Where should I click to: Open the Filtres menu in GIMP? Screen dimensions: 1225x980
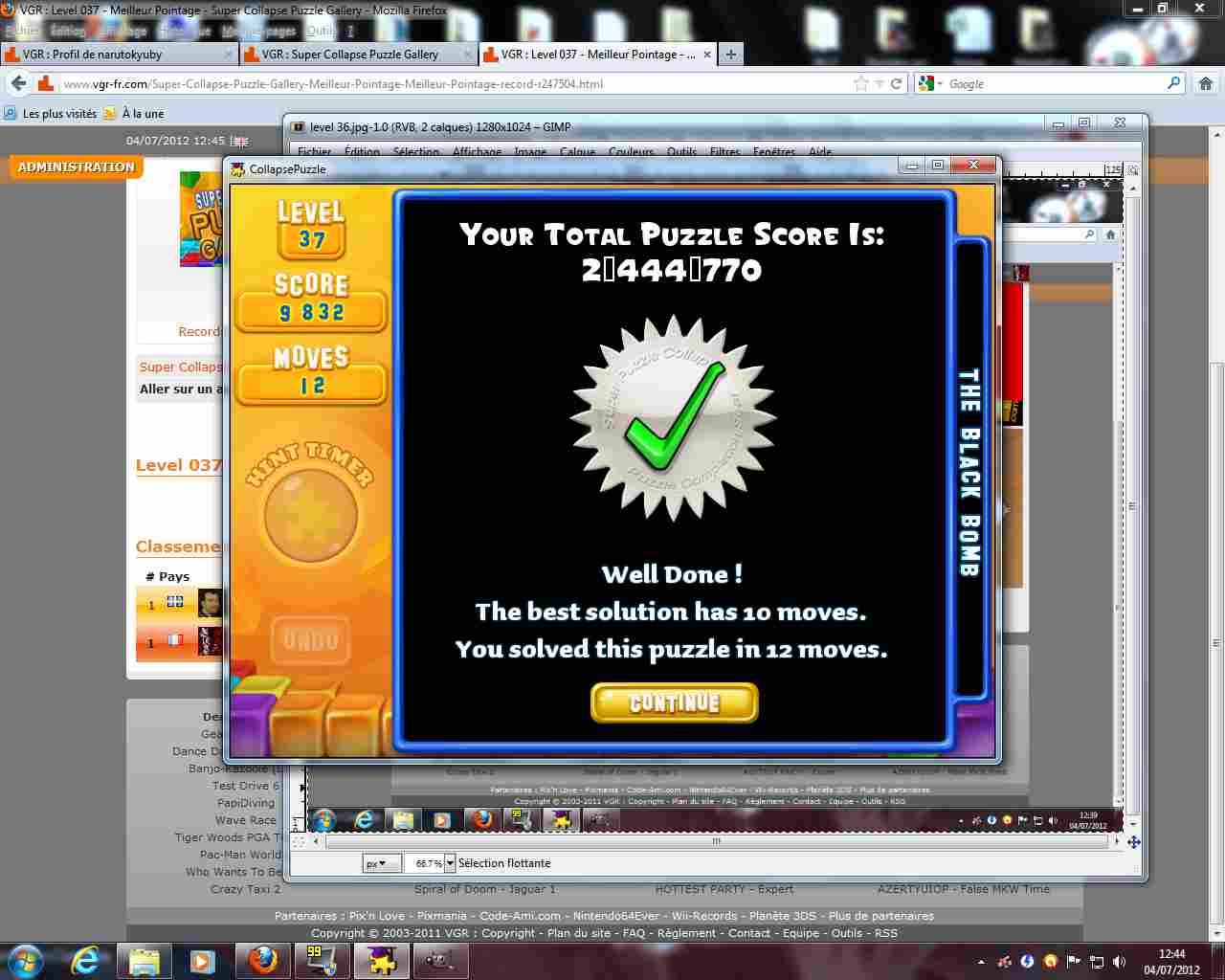point(724,152)
